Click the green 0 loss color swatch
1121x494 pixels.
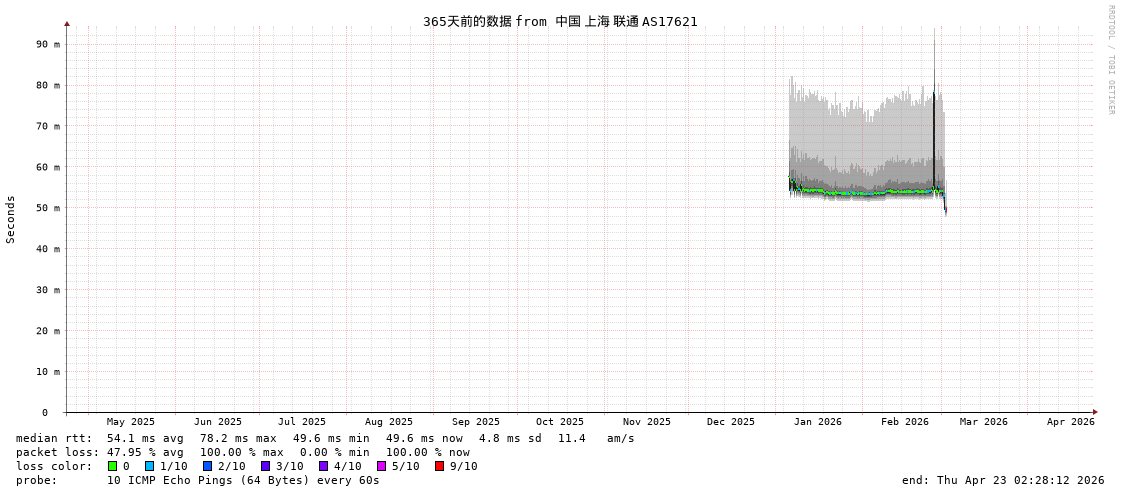[x=113, y=466]
